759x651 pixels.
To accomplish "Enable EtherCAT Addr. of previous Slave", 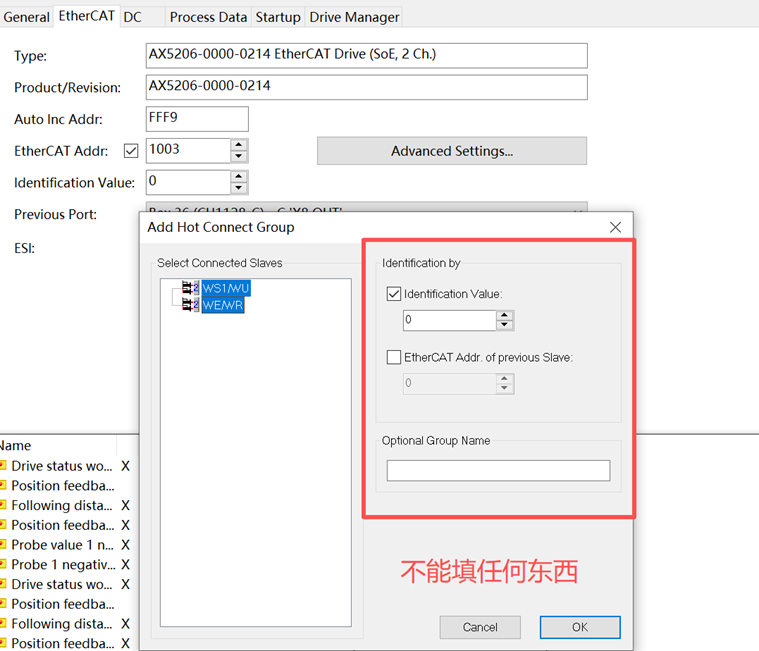I will click(394, 357).
